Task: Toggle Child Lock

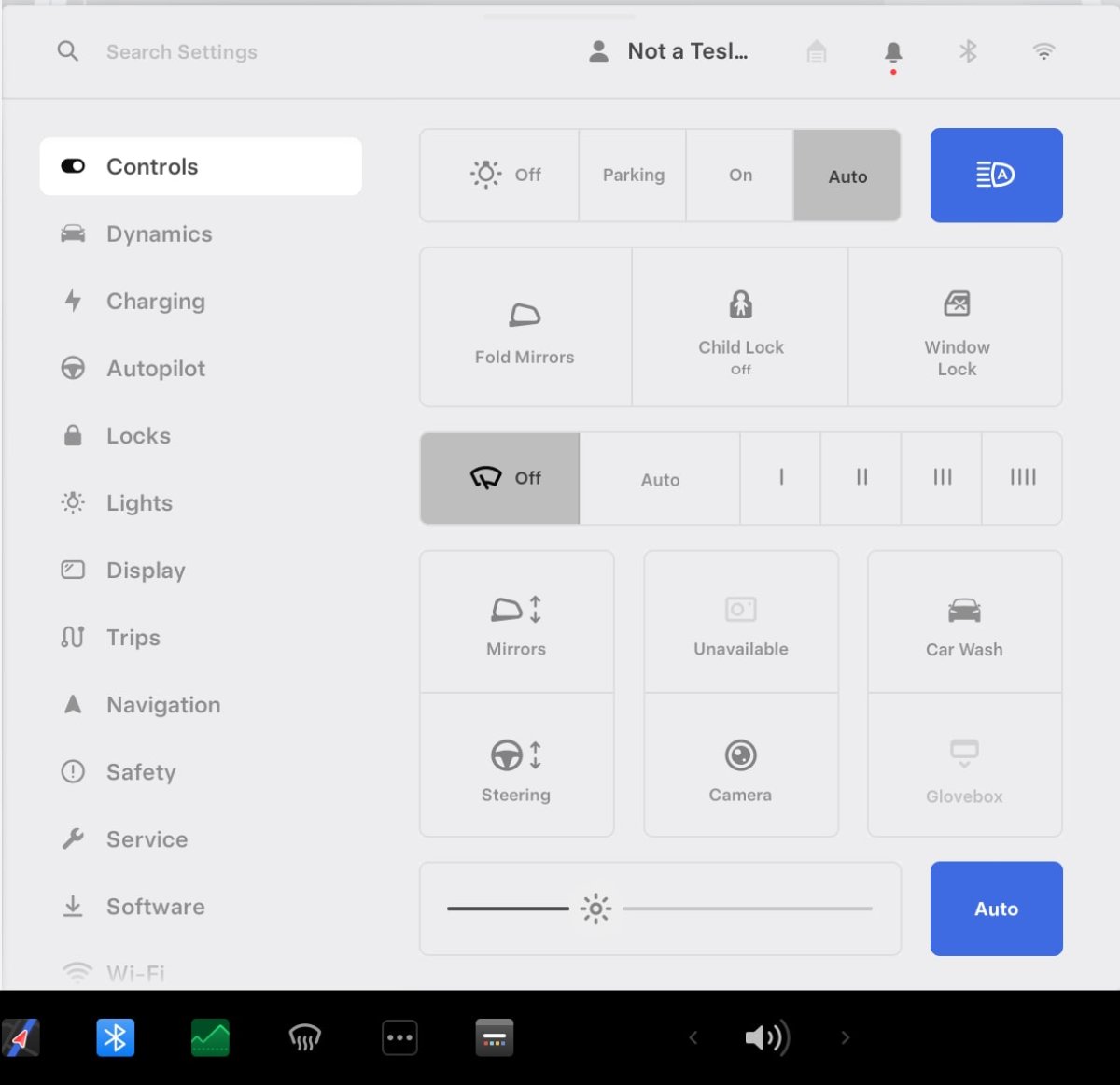Action: pyautogui.click(x=740, y=327)
